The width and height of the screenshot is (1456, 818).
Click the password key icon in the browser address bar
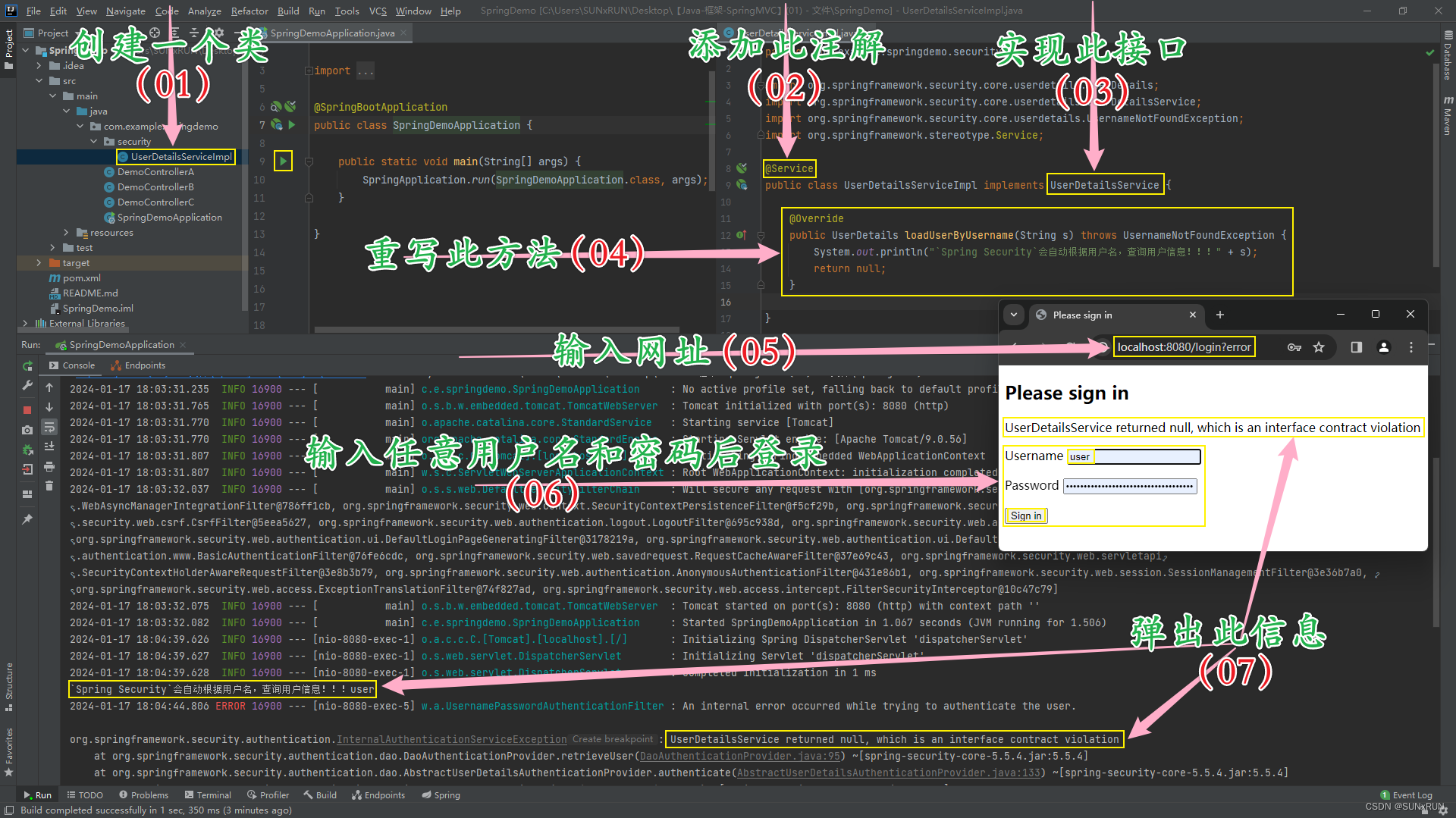coord(1294,347)
